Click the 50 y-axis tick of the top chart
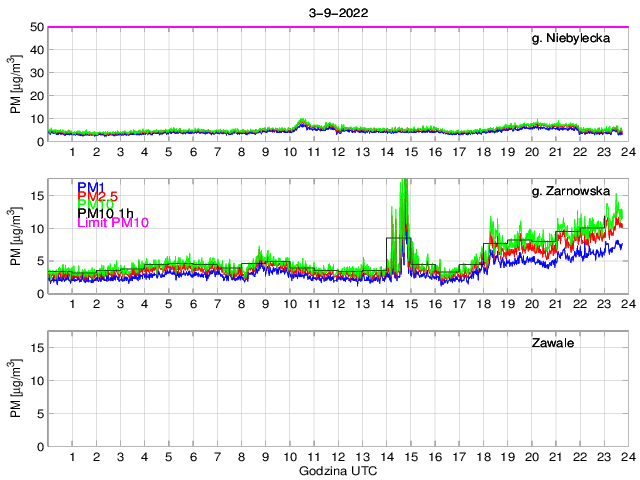 pyautogui.click(x=36, y=27)
